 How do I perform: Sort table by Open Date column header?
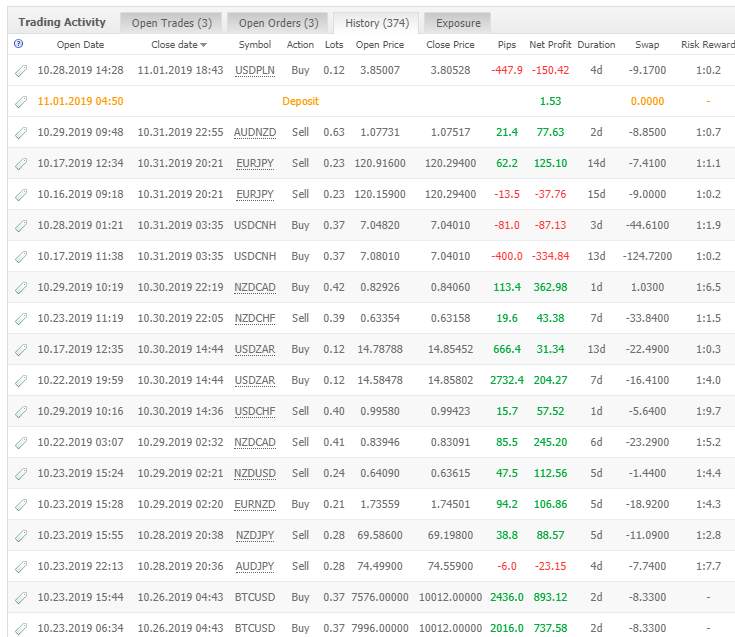coord(80,45)
